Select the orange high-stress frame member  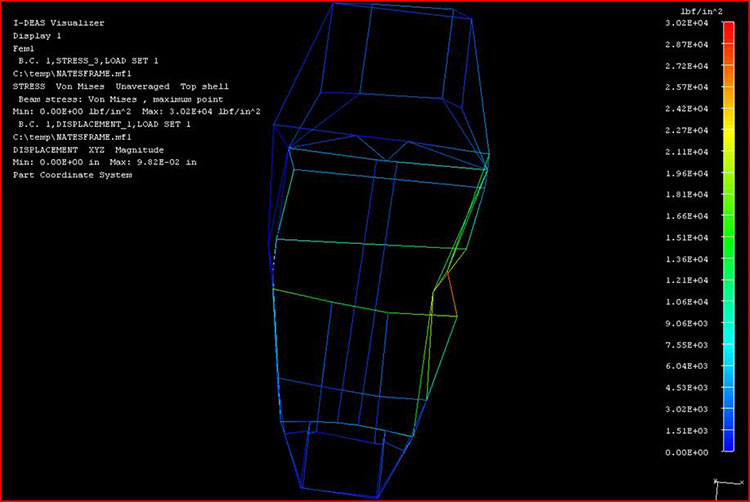pyautogui.click(x=452, y=294)
